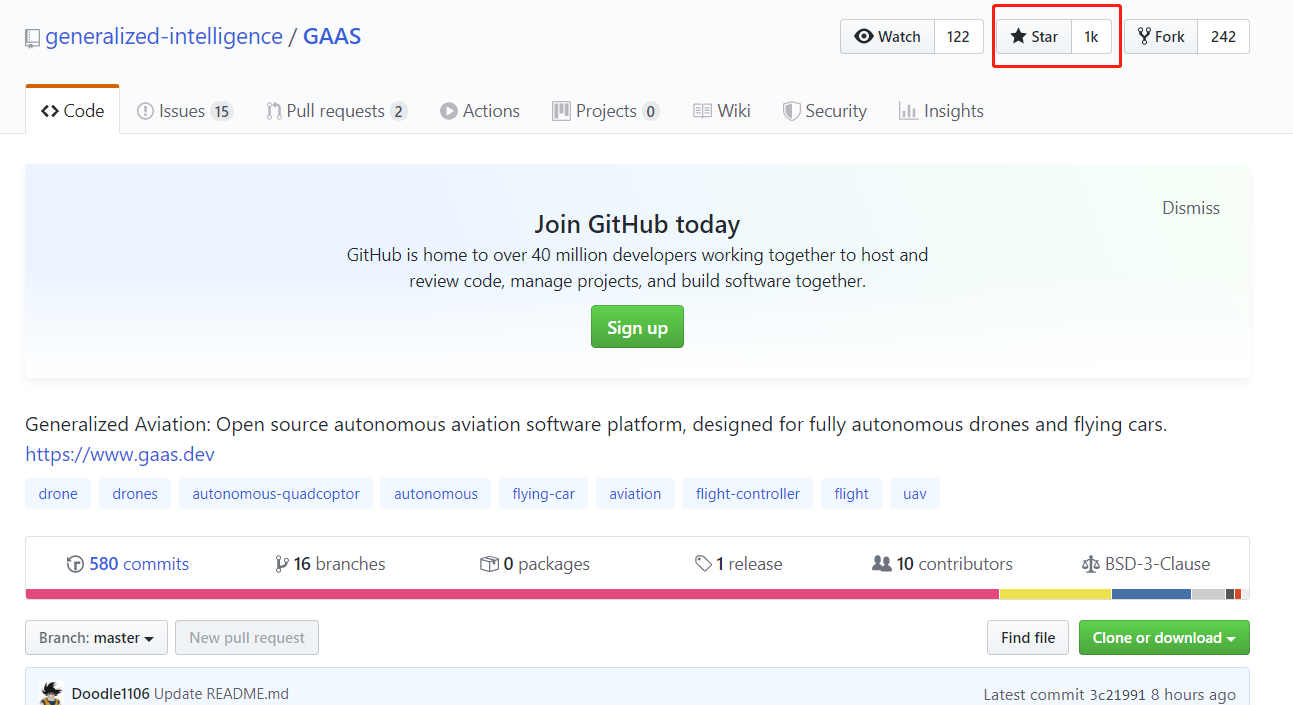The image size is (1293, 705).
Task: Select the flying-car topic tag
Action: [x=544, y=494]
